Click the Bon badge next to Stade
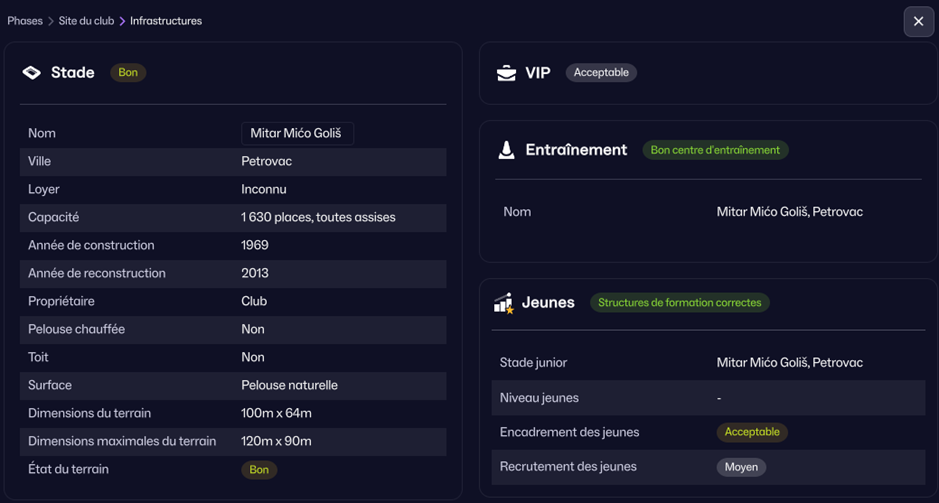This screenshot has width=939, height=503. point(128,73)
